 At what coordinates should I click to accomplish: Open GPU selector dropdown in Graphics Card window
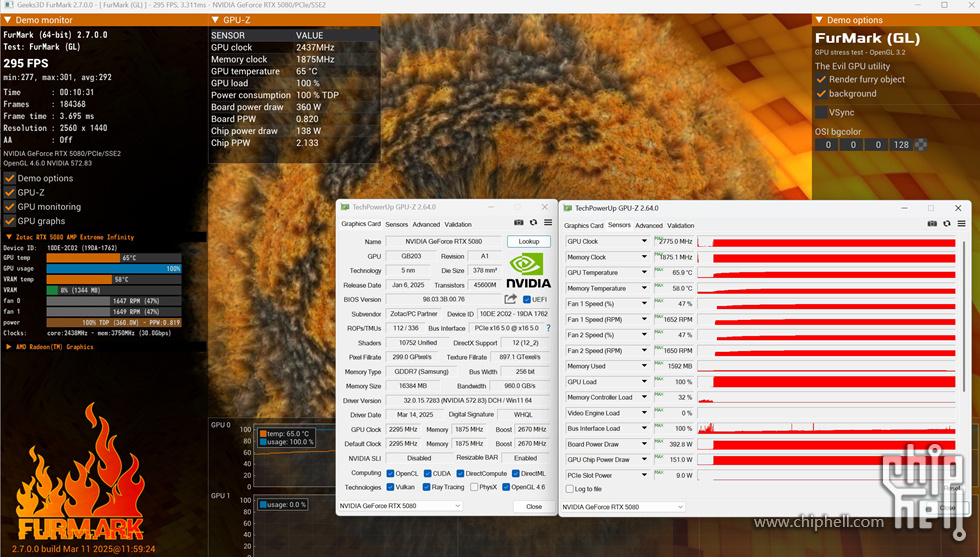pyautogui.click(x=400, y=506)
